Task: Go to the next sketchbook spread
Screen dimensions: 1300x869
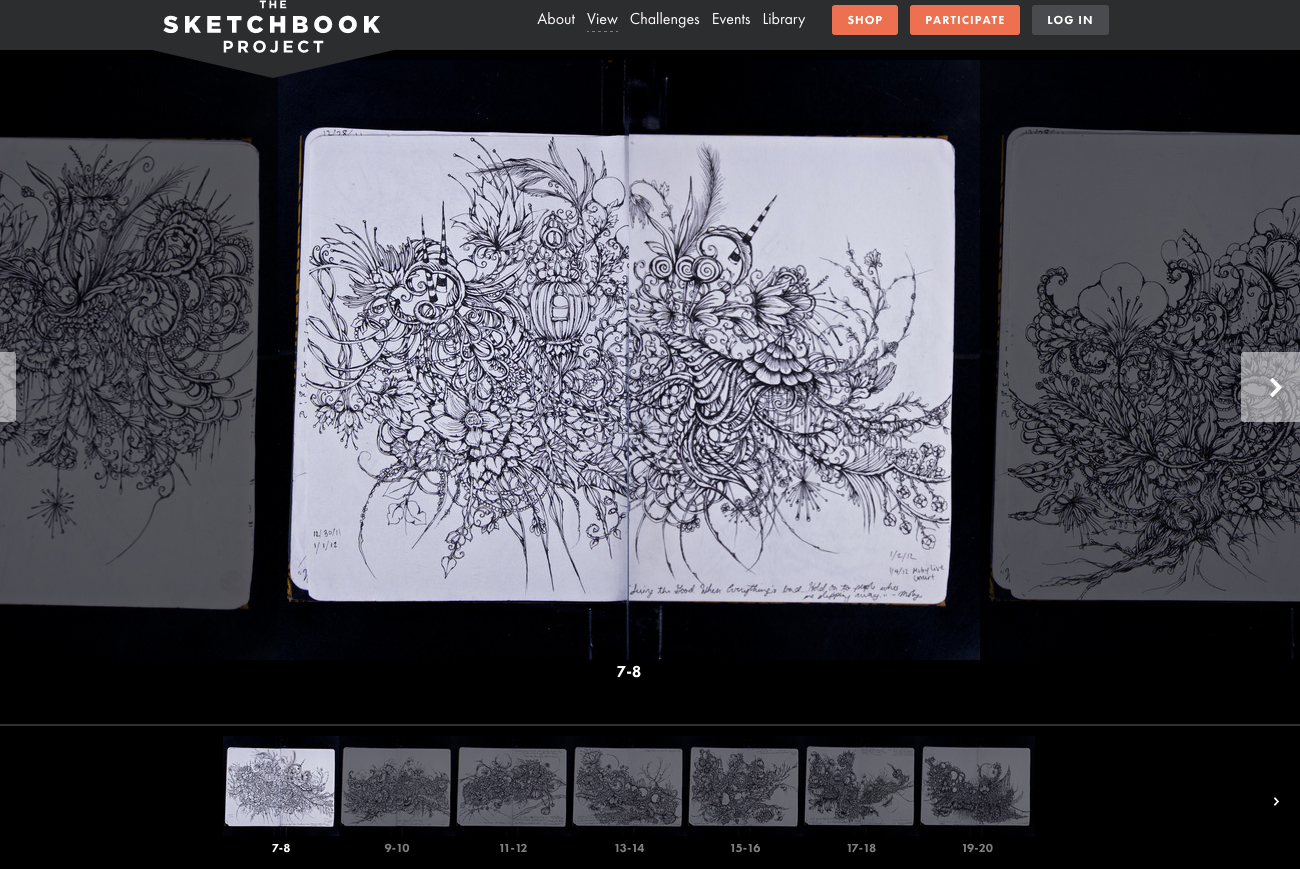Action: [1271, 387]
